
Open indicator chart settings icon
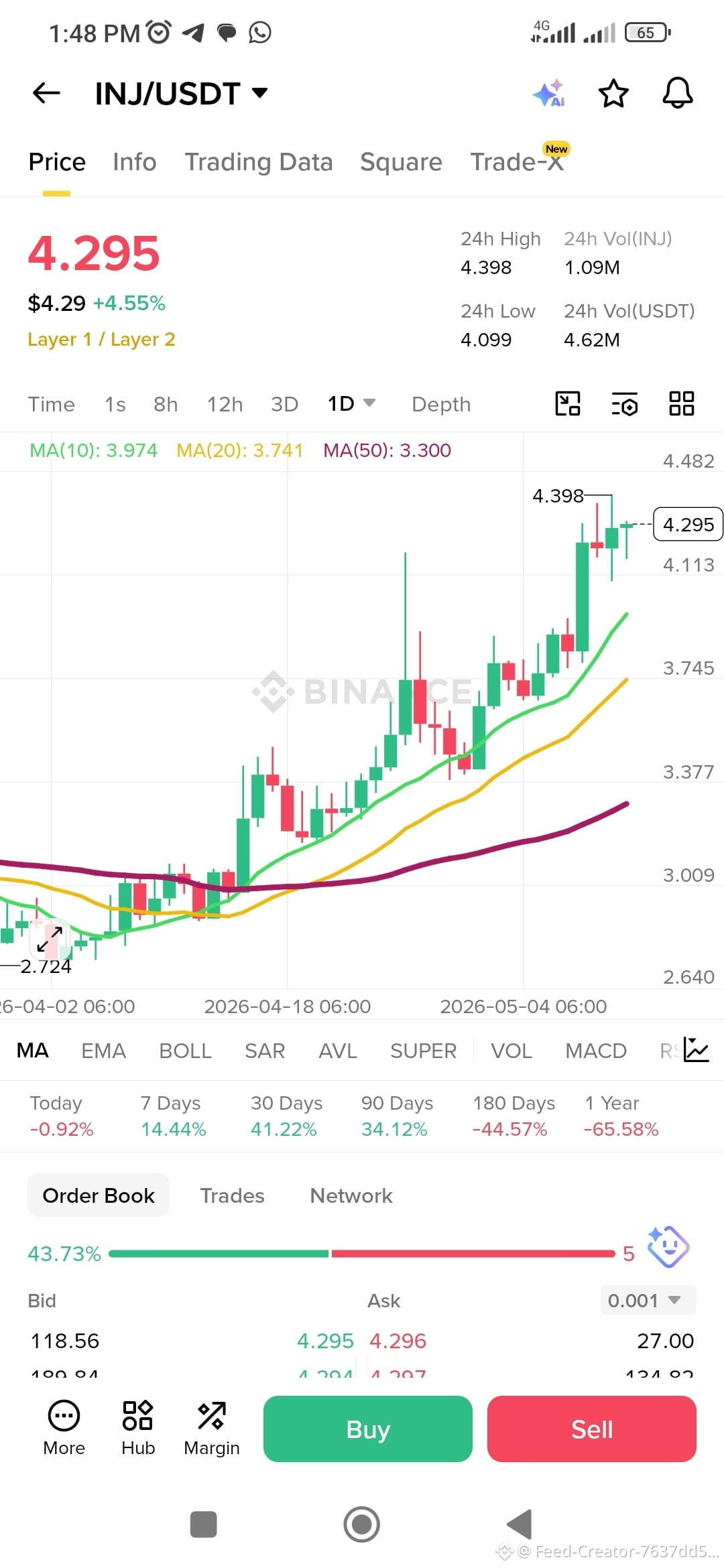tap(697, 1050)
